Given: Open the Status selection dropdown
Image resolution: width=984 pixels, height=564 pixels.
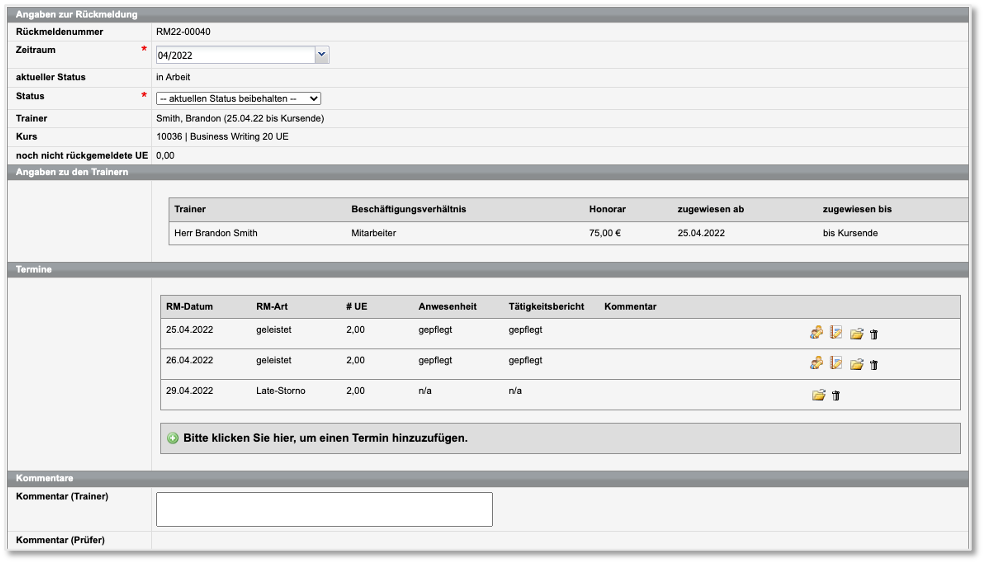Looking at the screenshot, I should point(238,99).
